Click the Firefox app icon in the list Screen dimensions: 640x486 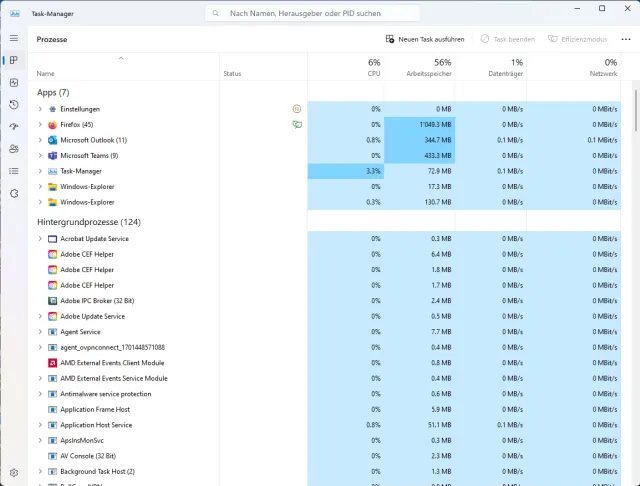click(x=53, y=125)
